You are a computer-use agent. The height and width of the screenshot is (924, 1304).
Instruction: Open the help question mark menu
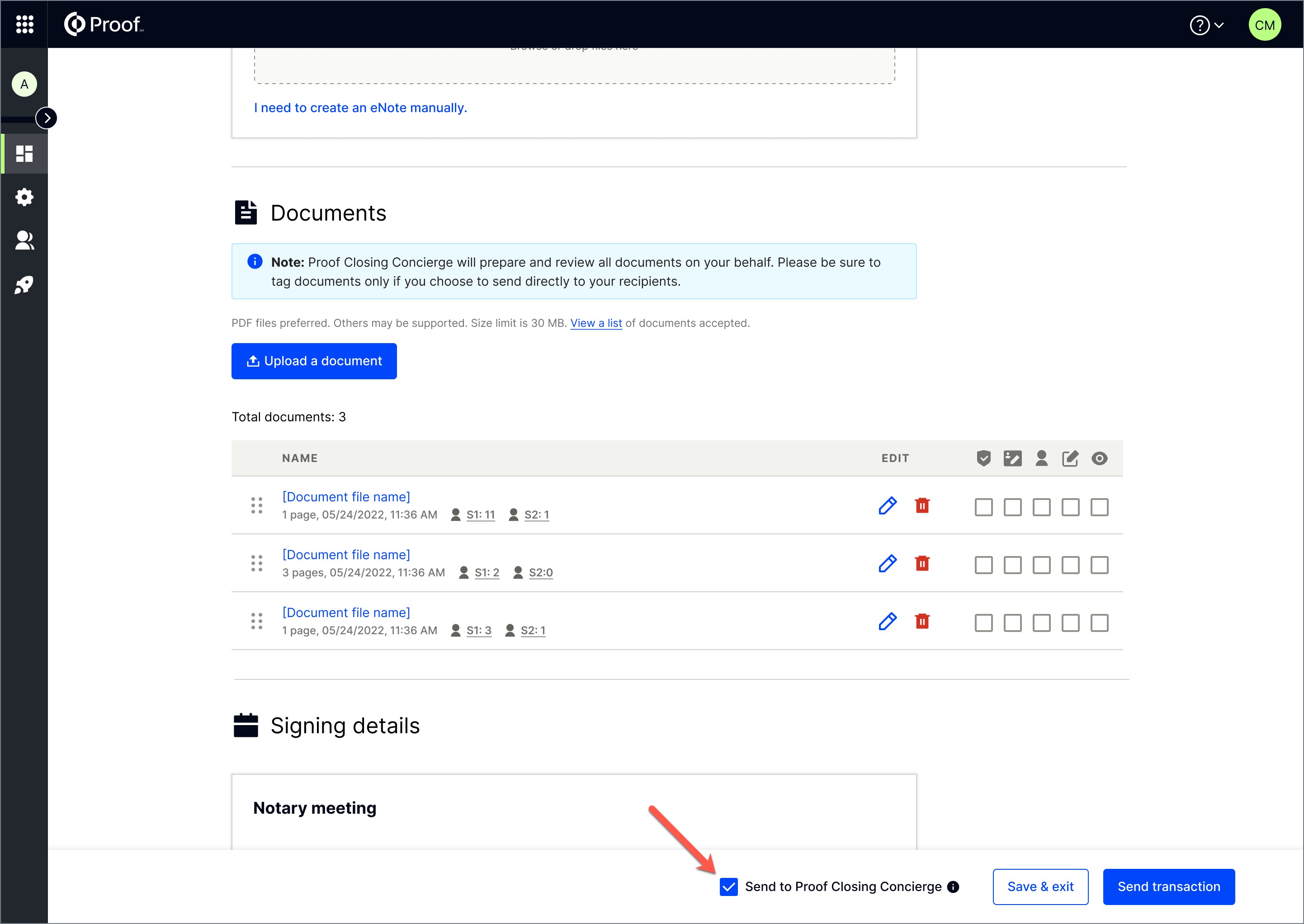coord(1206,25)
